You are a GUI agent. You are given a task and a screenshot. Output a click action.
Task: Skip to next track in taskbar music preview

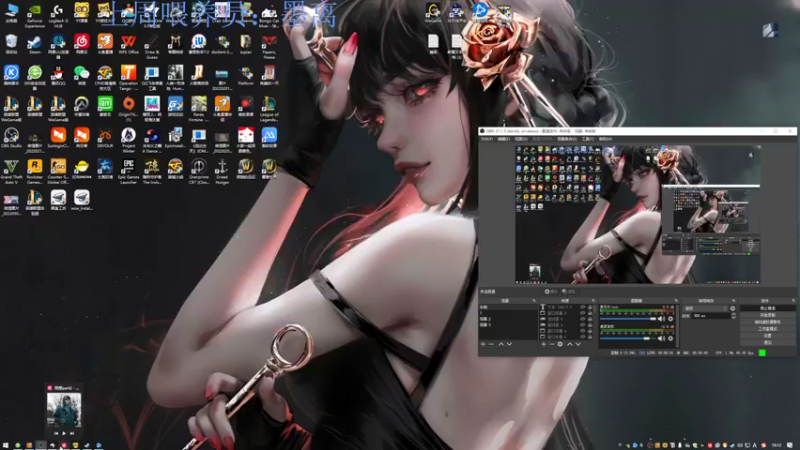coord(72,433)
